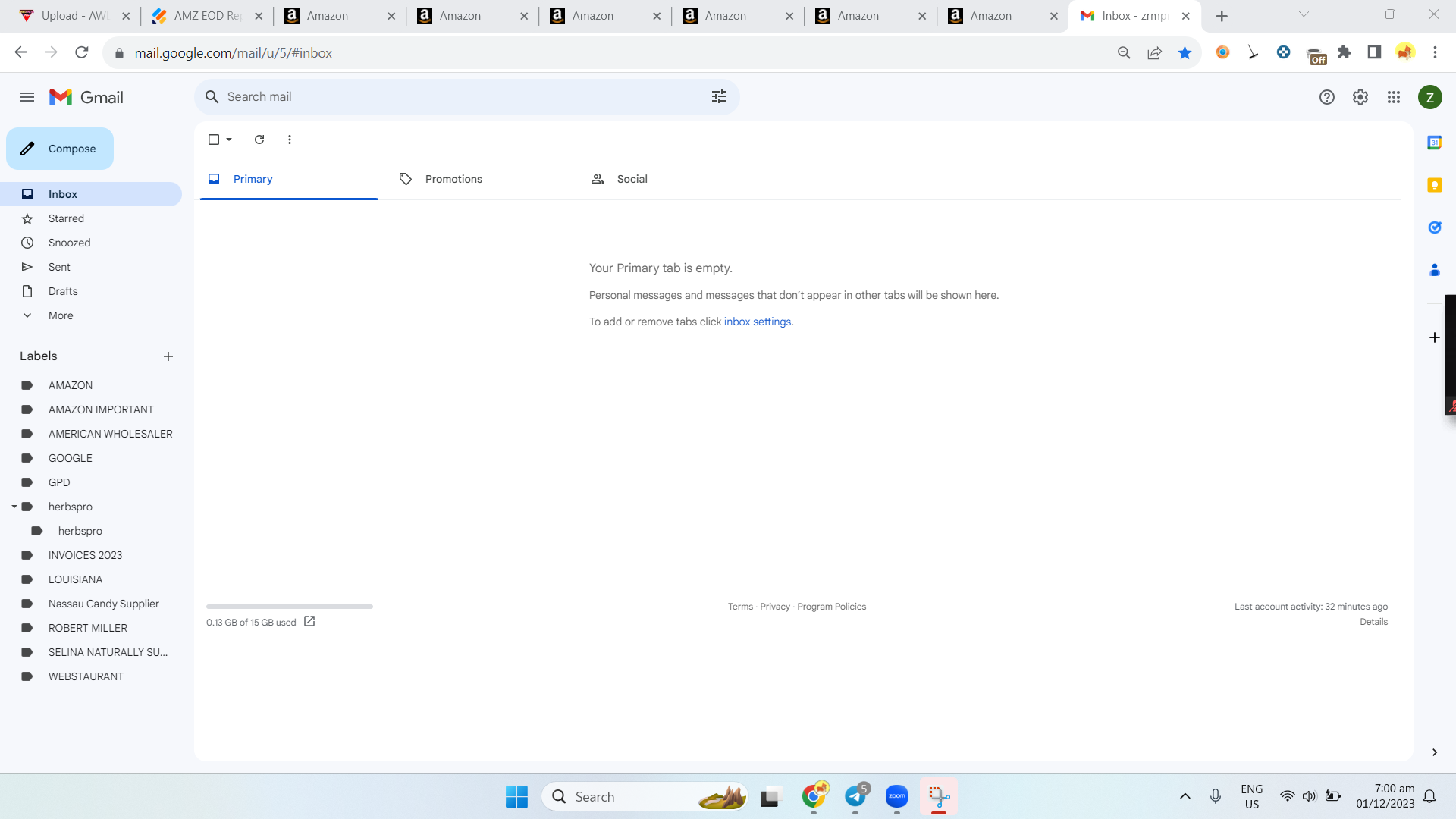The height and width of the screenshot is (819, 1456).
Task: Open Google Tasks side panel
Action: (x=1435, y=227)
